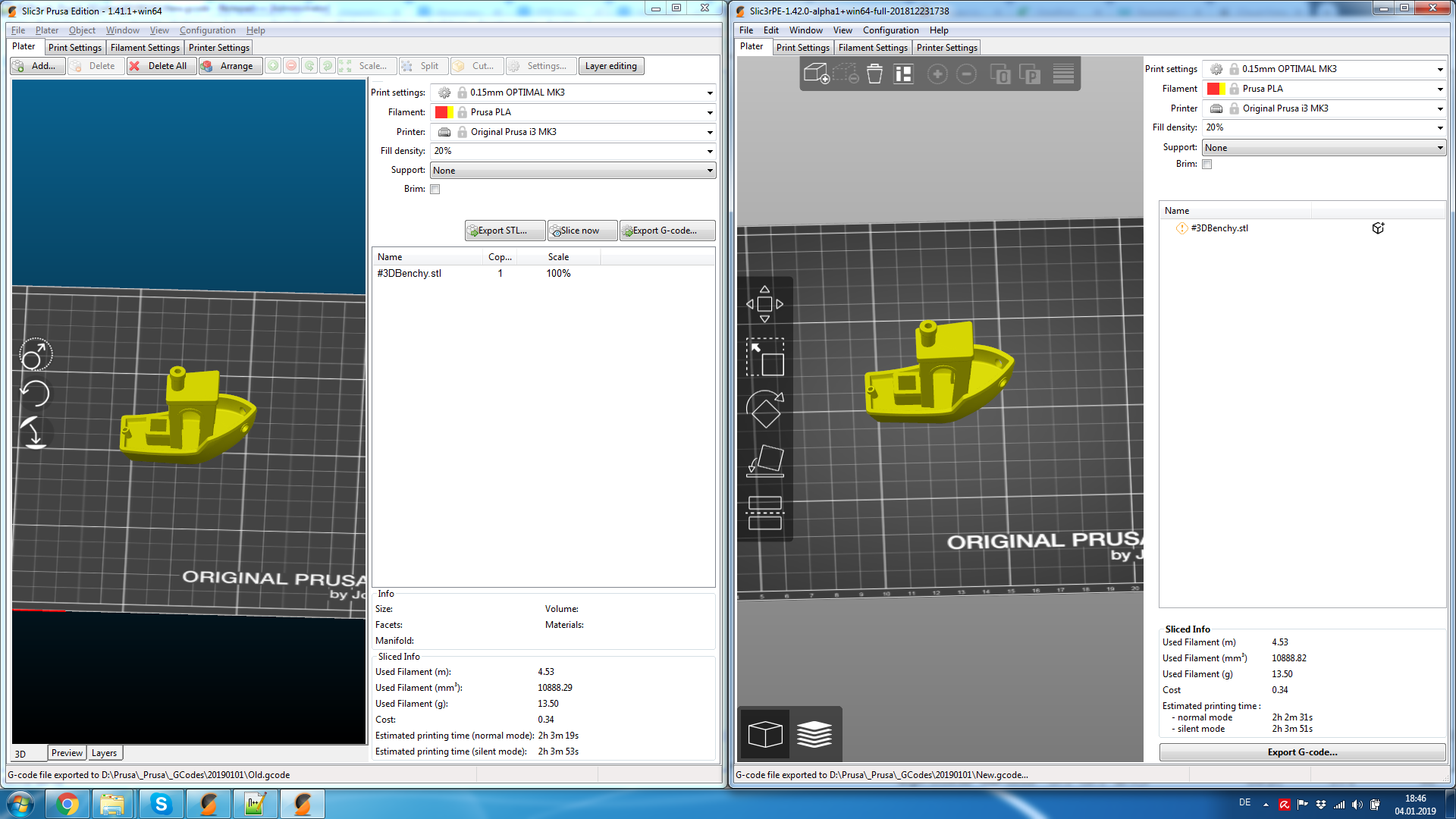Switch to Preview view tab at bottom left
The height and width of the screenshot is (819, 1456).
67,753
